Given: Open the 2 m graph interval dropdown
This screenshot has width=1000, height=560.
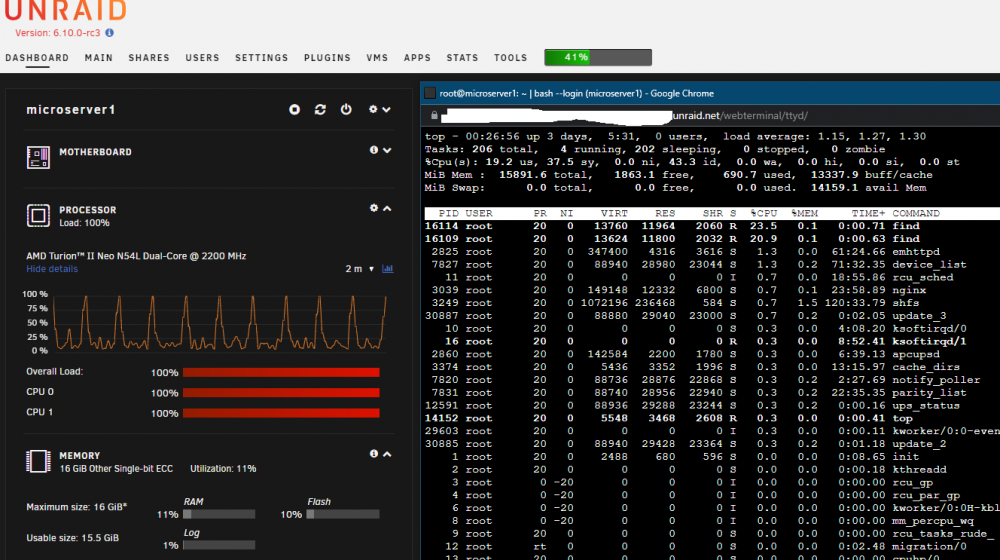Looking at the screenshot, I should pyautogui.click(x=360, y=269).
